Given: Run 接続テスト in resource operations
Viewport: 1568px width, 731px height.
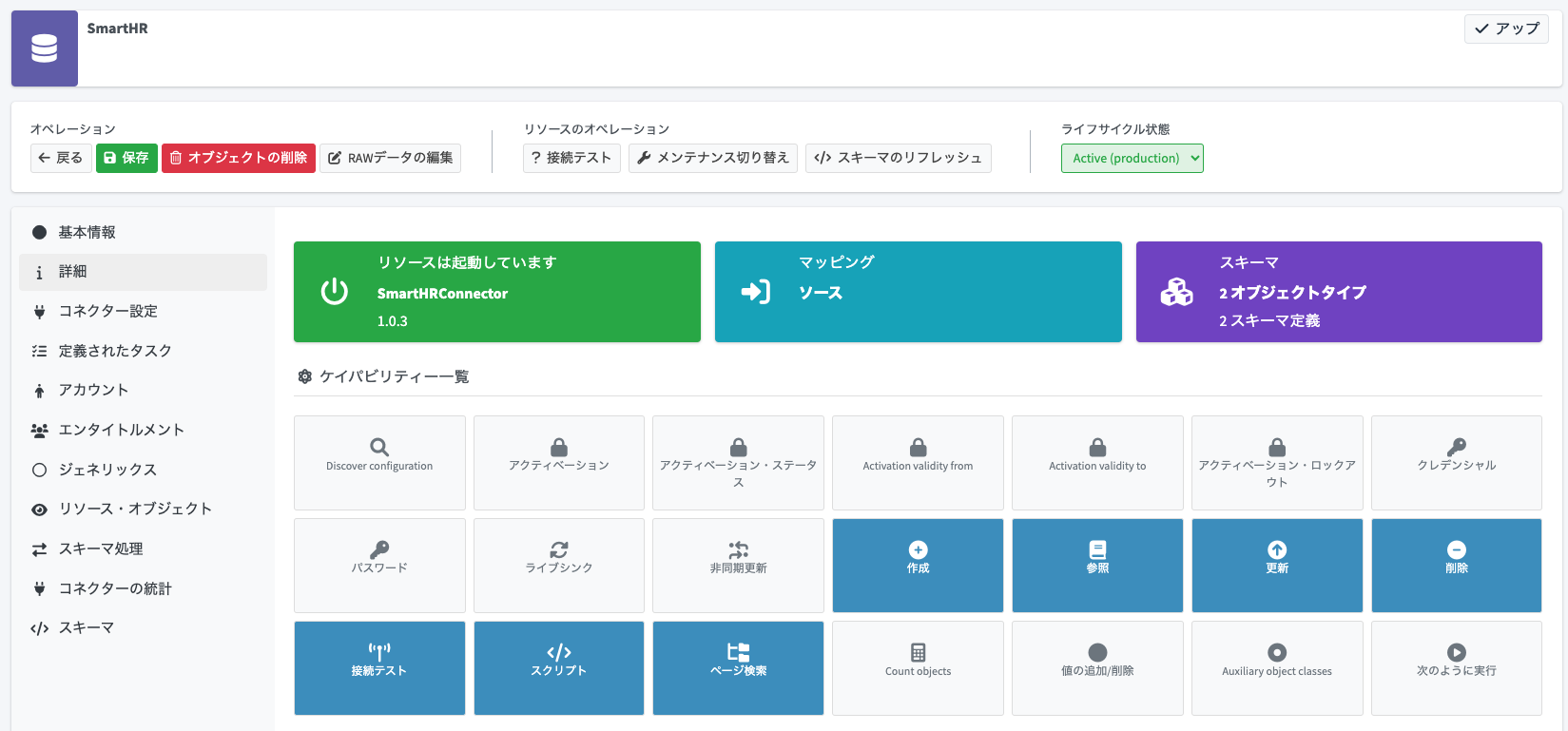Looking at the screenshot, I should coord(571,158).
